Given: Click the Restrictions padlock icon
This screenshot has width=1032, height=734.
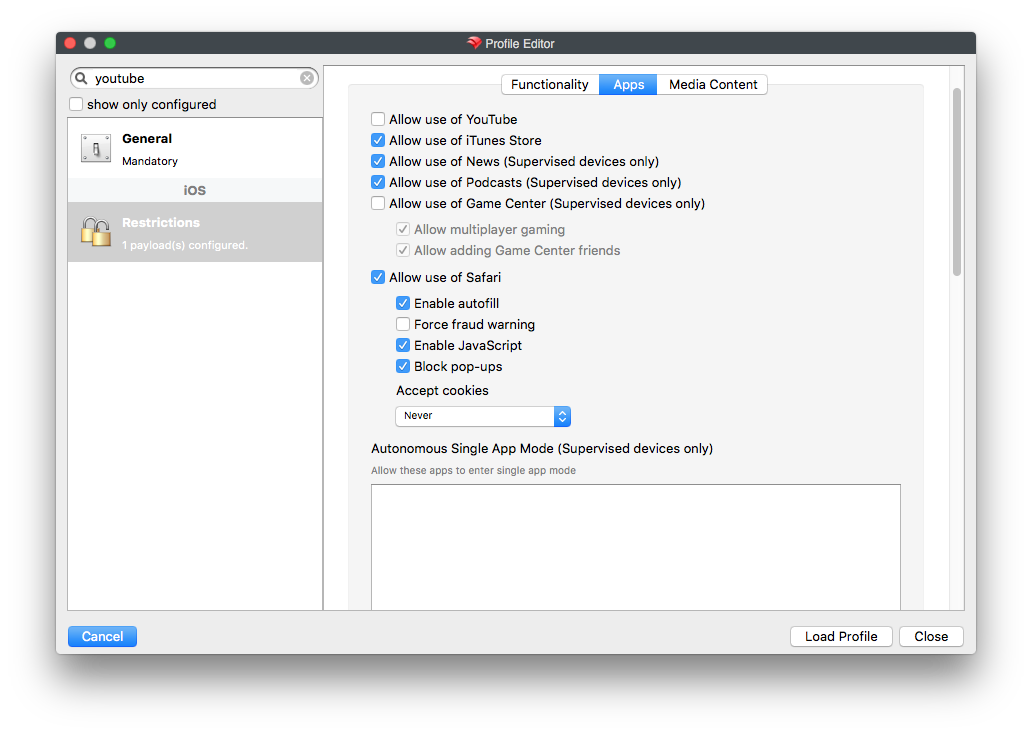Looking at the screenshot, I should tap(96, 232).
